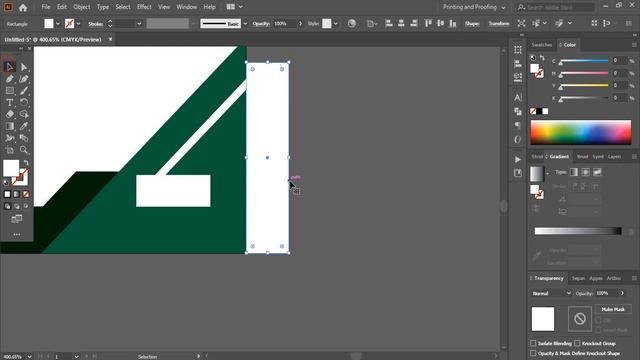Open the Effect menu
Screen dimensions: 640x360
(144, 7)
